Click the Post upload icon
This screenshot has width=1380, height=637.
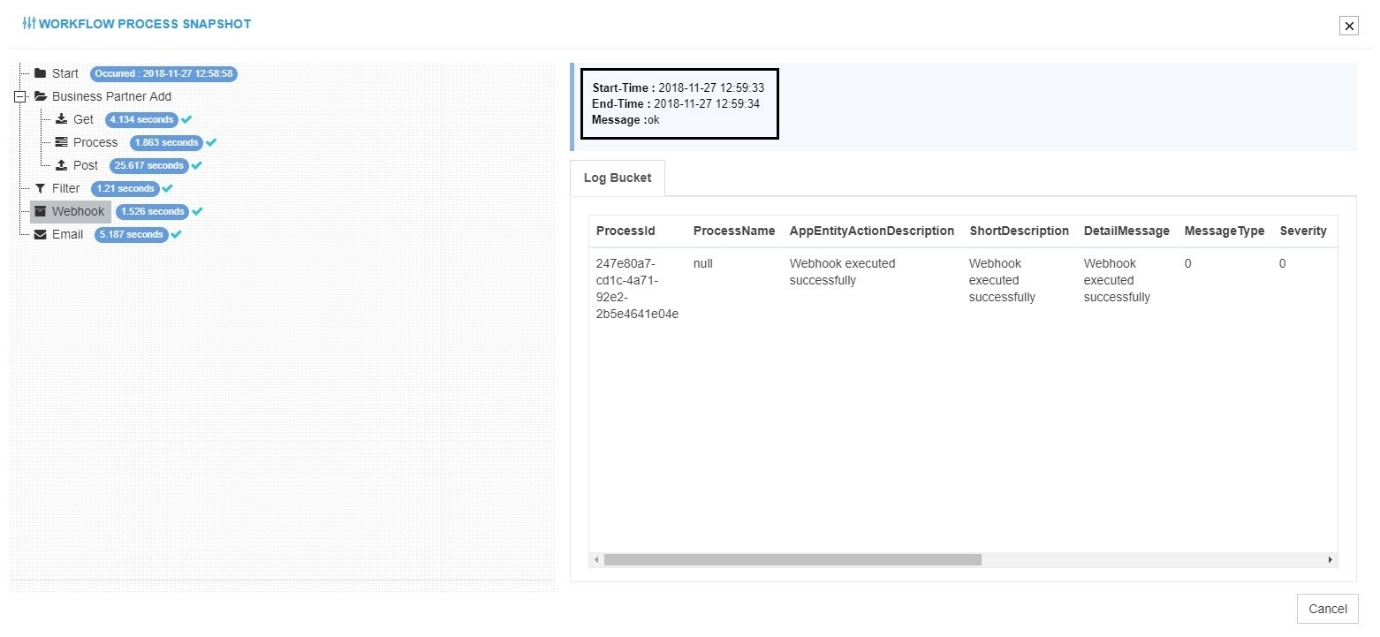[x=63, y=165]
